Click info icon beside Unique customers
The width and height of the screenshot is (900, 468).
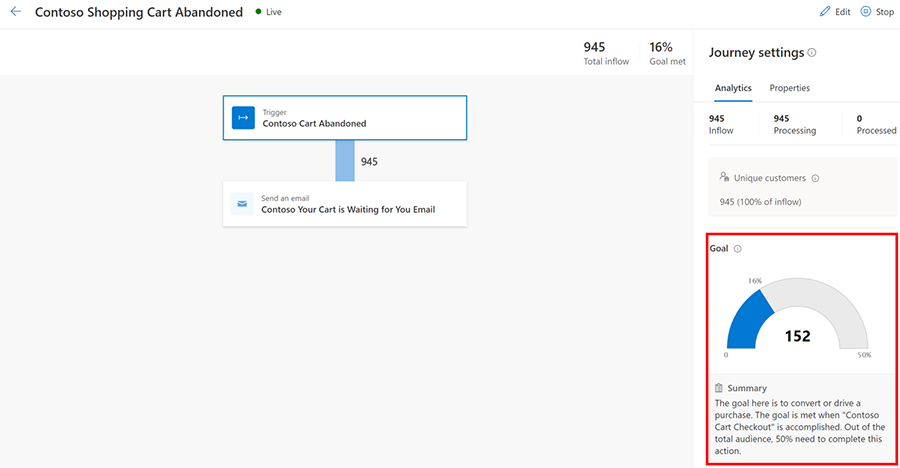[815, 178]
